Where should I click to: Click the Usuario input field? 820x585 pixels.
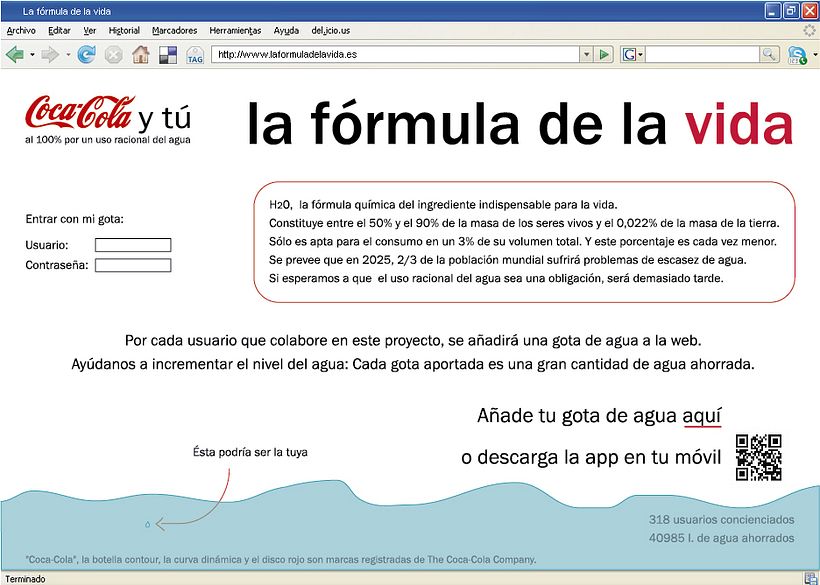pos(133,245)
